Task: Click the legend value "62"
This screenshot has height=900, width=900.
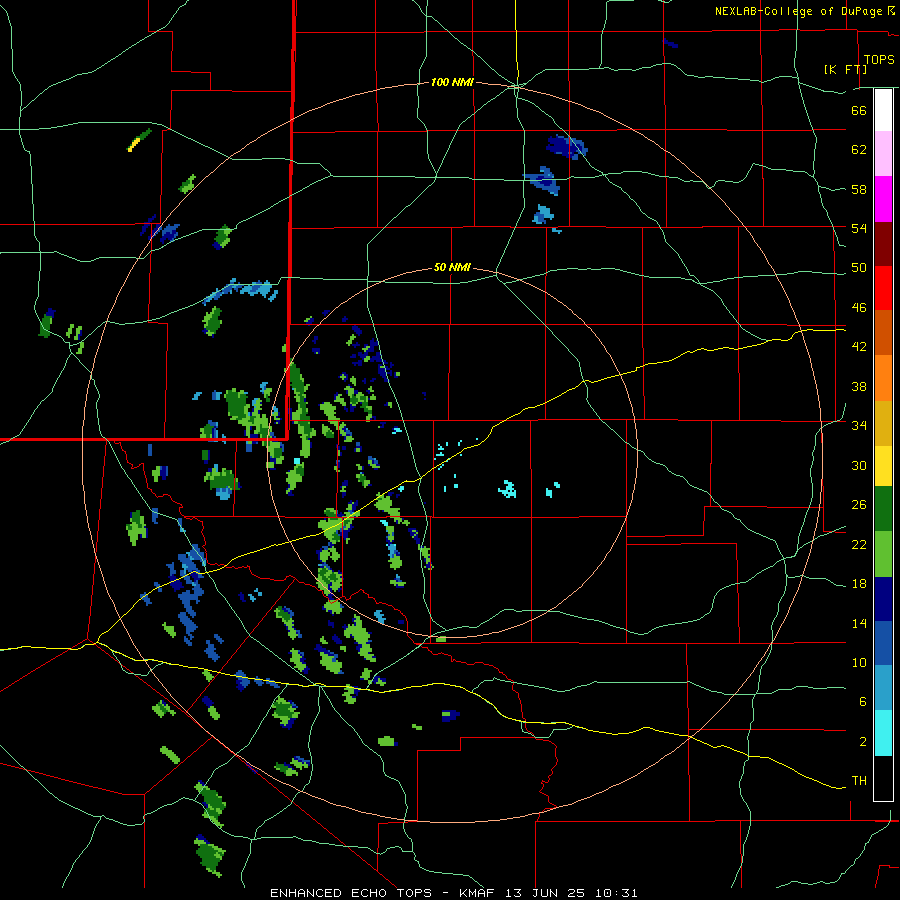Action: coord(859,150)
